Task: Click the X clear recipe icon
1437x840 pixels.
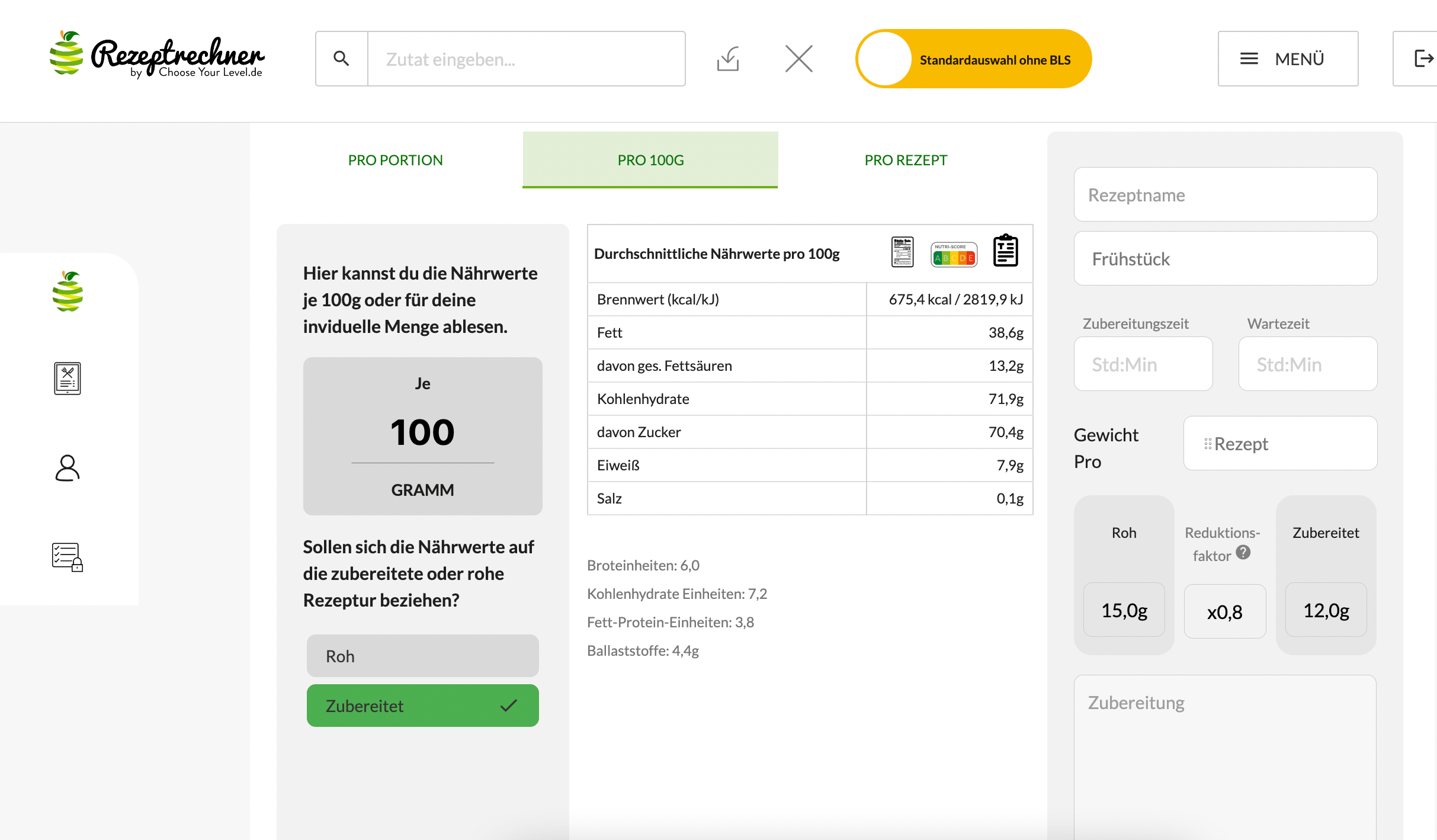Action: pos(798,59)
